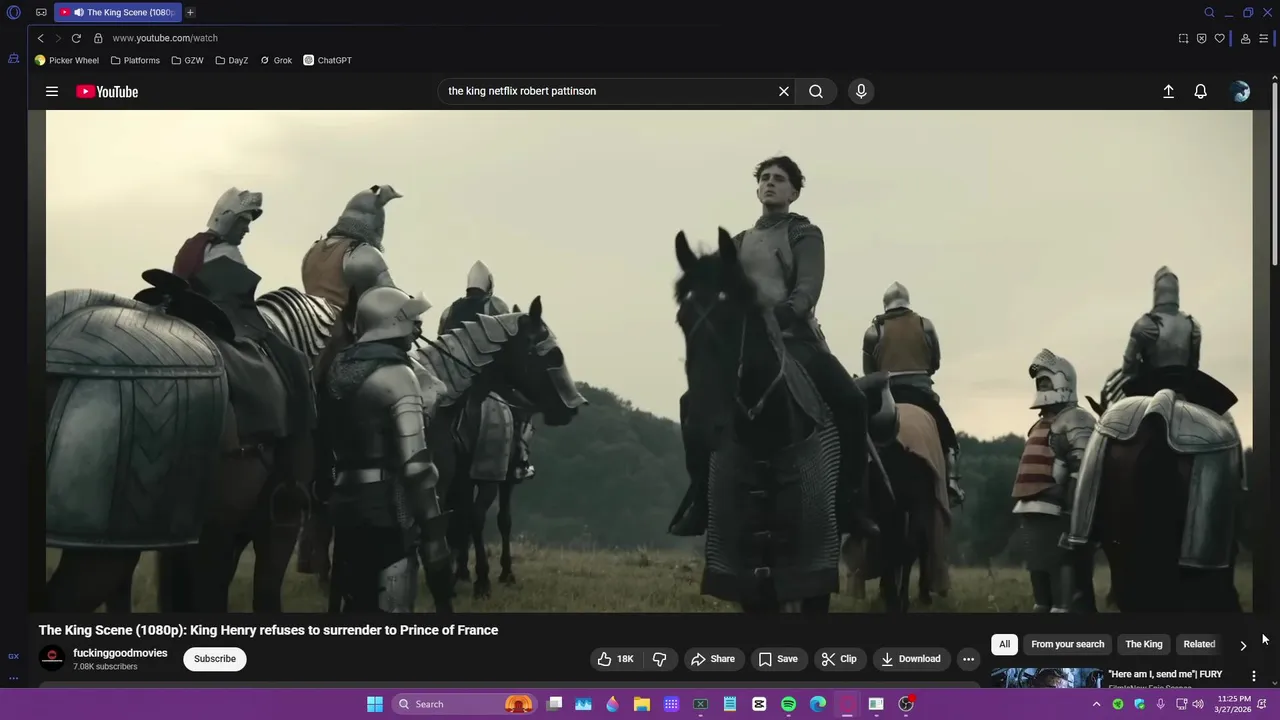Image resolution: width=1280 pixels, height=720 pixels.
Task: Open options menu for the FURY suggestion
Action: coord(1253,677)
